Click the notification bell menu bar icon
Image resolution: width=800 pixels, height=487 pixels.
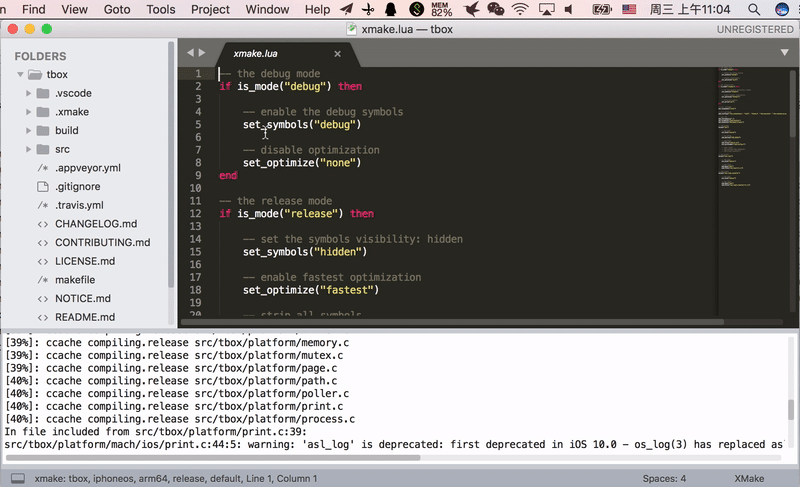[x=391, y=9]
